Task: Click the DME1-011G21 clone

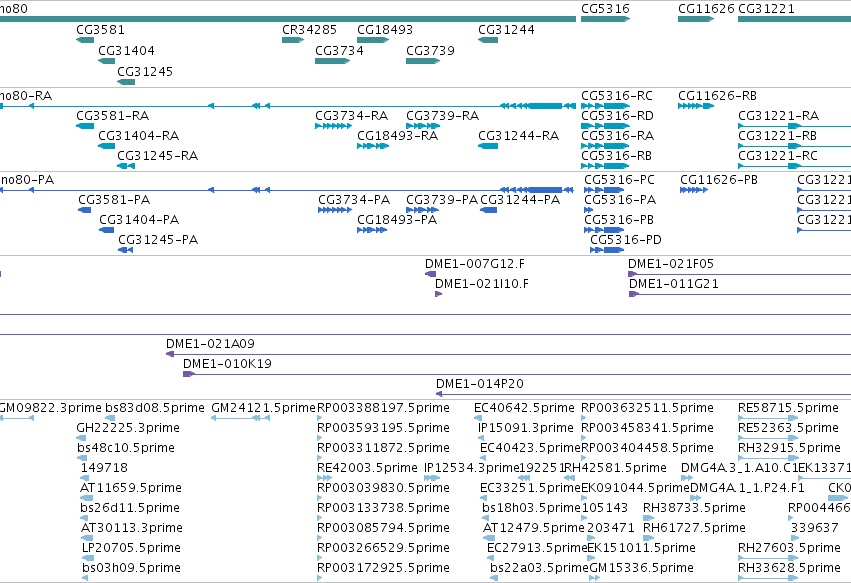Action: click(x=740, y=294)
